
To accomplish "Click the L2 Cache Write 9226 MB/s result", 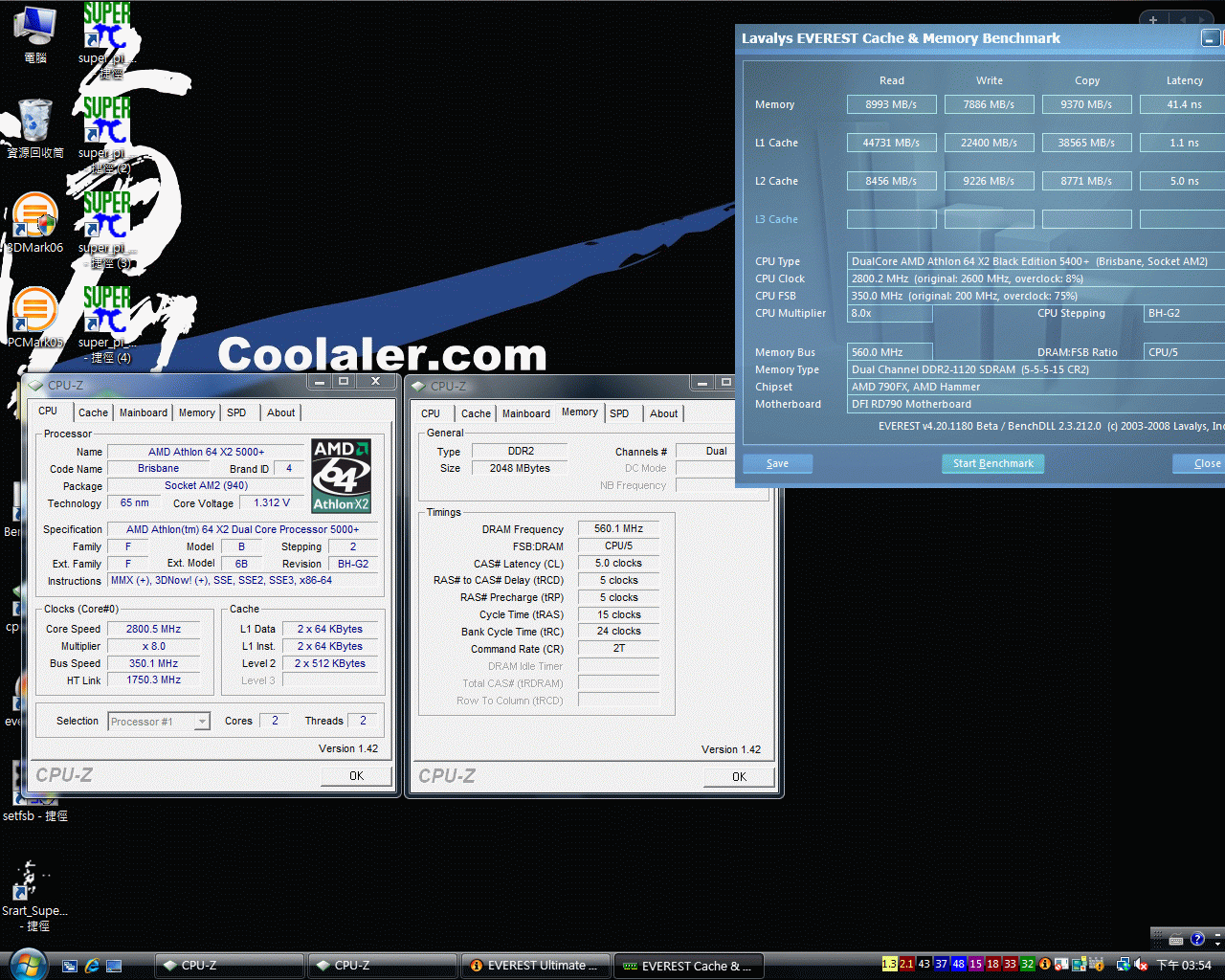I will (989, 181).
